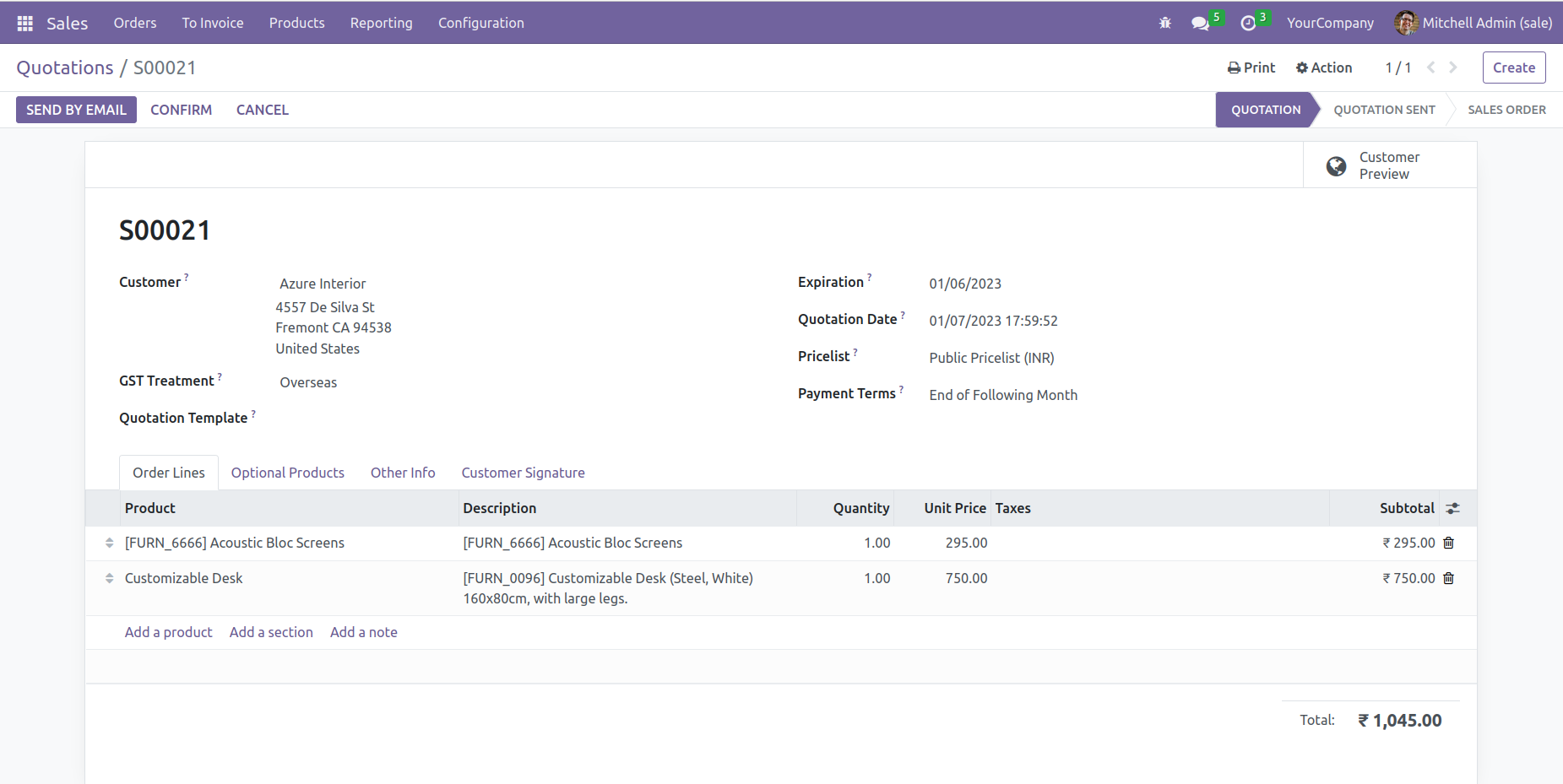Open the activities clock icon
Viewport: 1563px width, 784px height.
1248,23
